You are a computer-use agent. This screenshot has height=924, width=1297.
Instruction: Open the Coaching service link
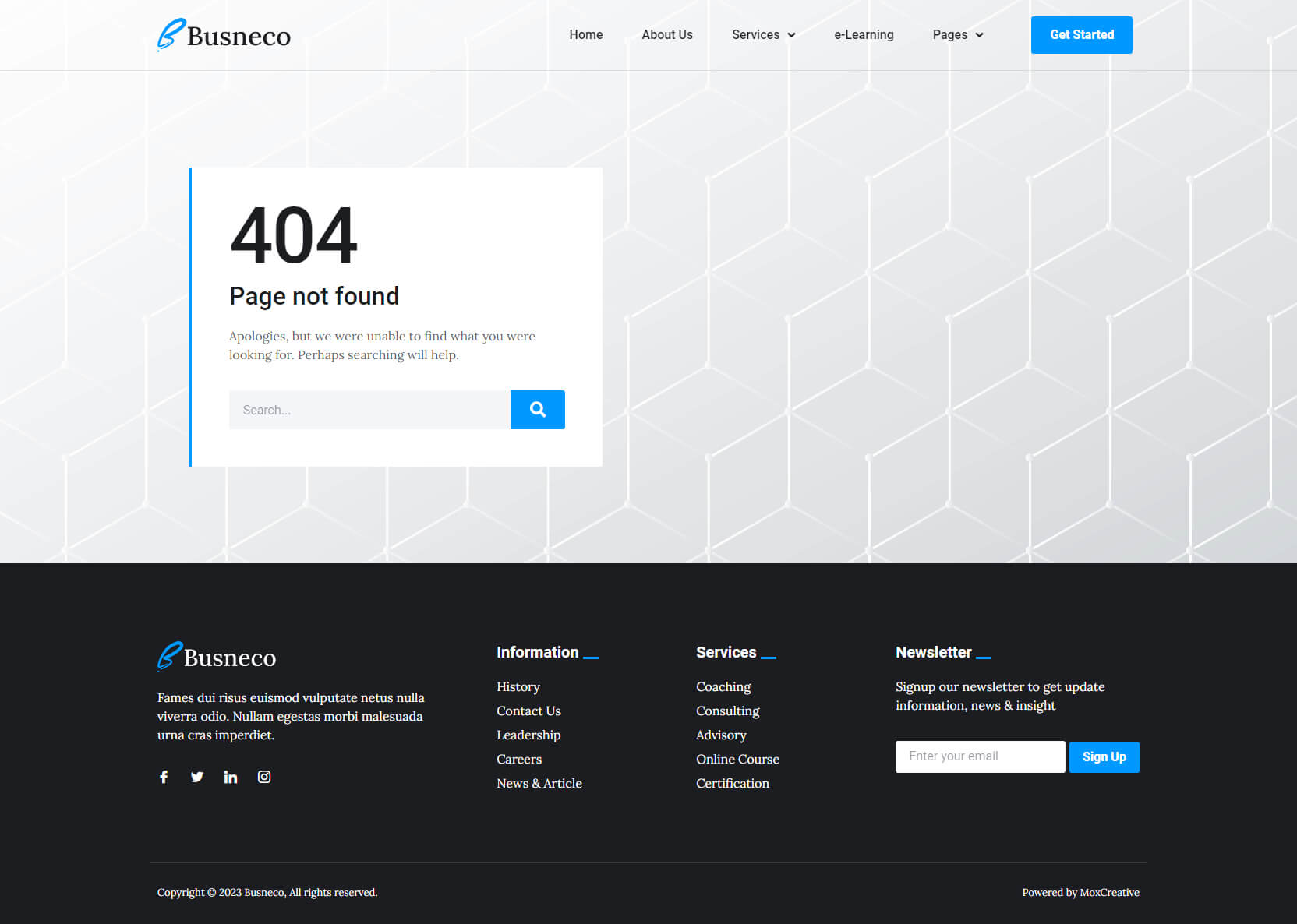coord(723,687)
